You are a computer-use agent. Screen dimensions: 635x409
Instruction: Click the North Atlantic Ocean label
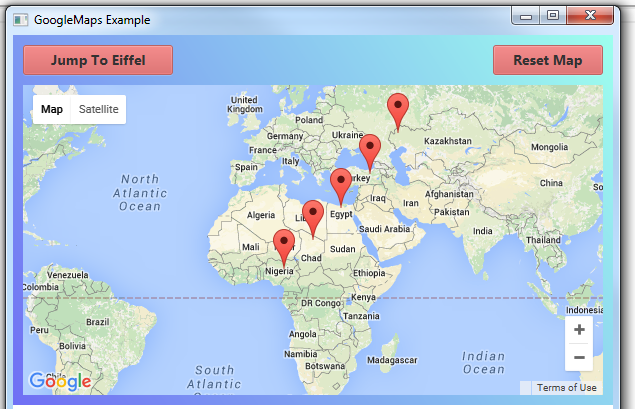(140, 193)
